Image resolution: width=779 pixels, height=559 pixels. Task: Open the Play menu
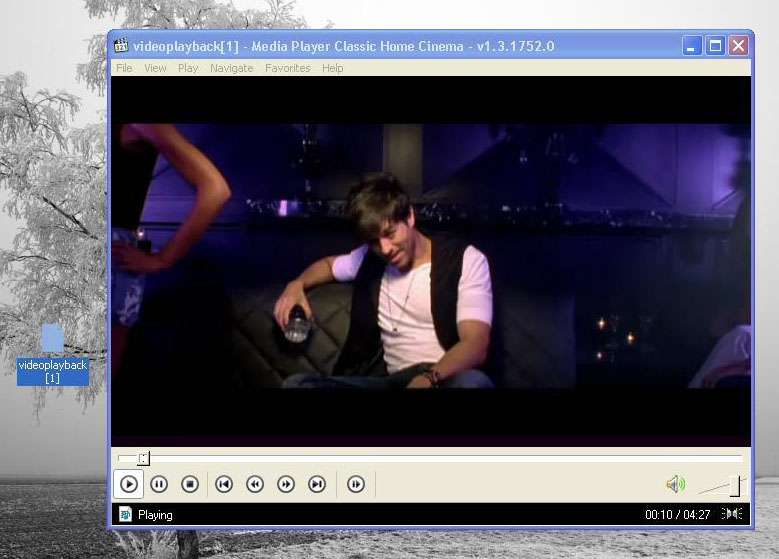[188, 68]
